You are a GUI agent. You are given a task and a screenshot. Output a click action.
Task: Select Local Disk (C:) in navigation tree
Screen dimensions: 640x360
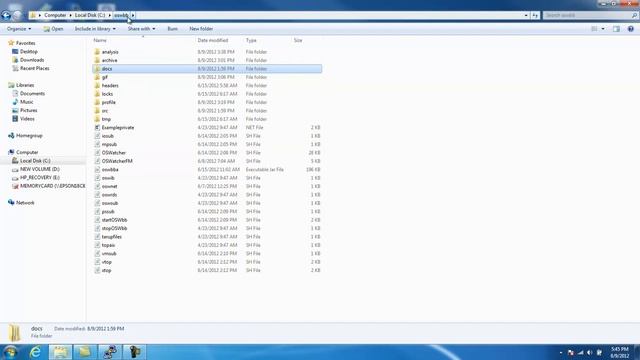35,161
